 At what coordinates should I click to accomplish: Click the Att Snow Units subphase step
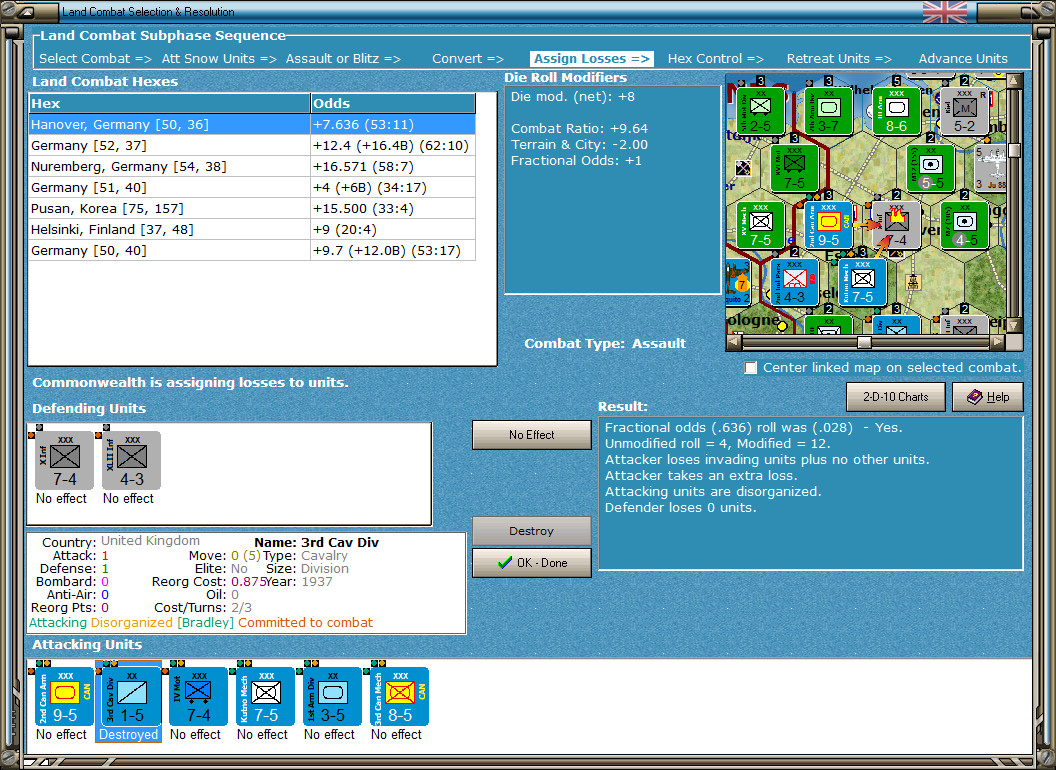(x=219, y=59)
